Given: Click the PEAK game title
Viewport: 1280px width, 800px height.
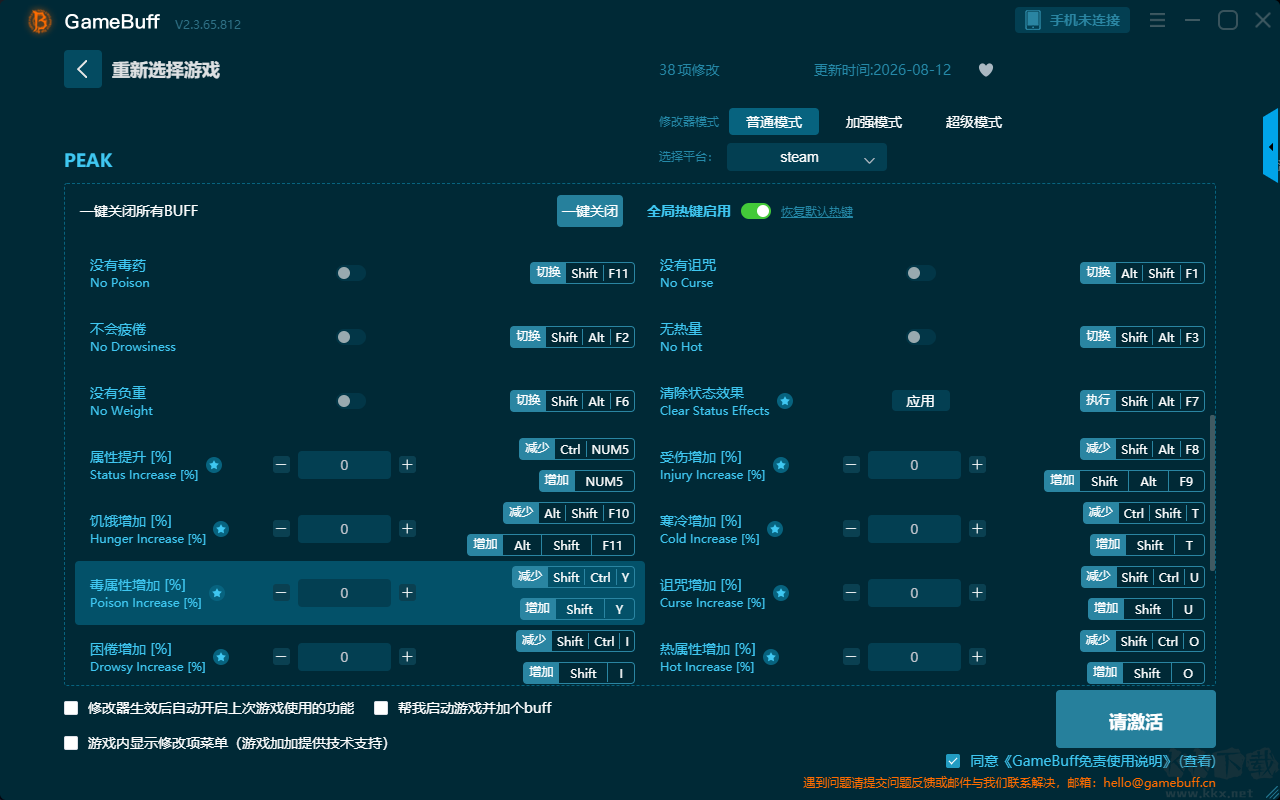Looking at the screenshot, I should pyautogui.click(x=88, y=160).
